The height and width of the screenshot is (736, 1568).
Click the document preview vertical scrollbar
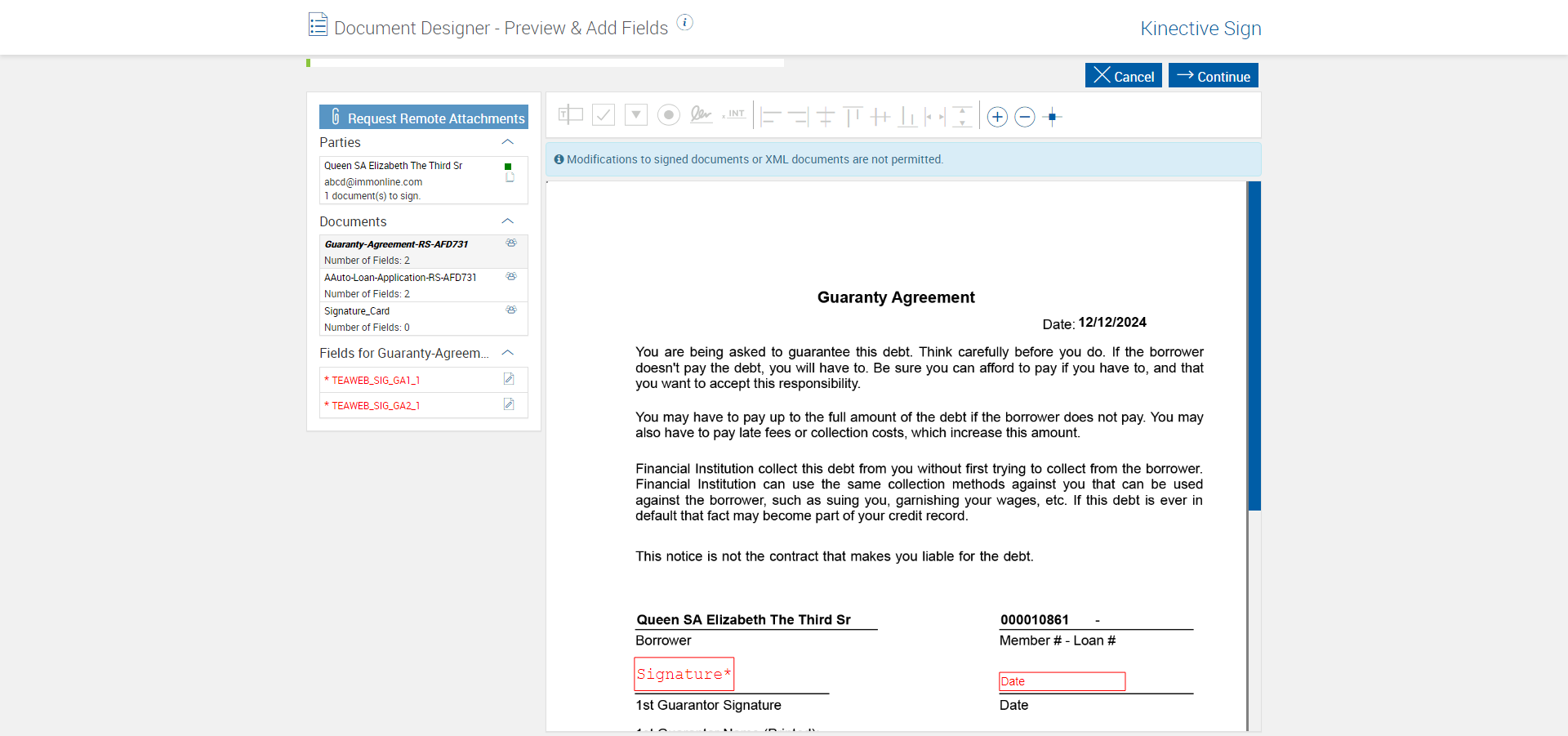click(1254, 346)
